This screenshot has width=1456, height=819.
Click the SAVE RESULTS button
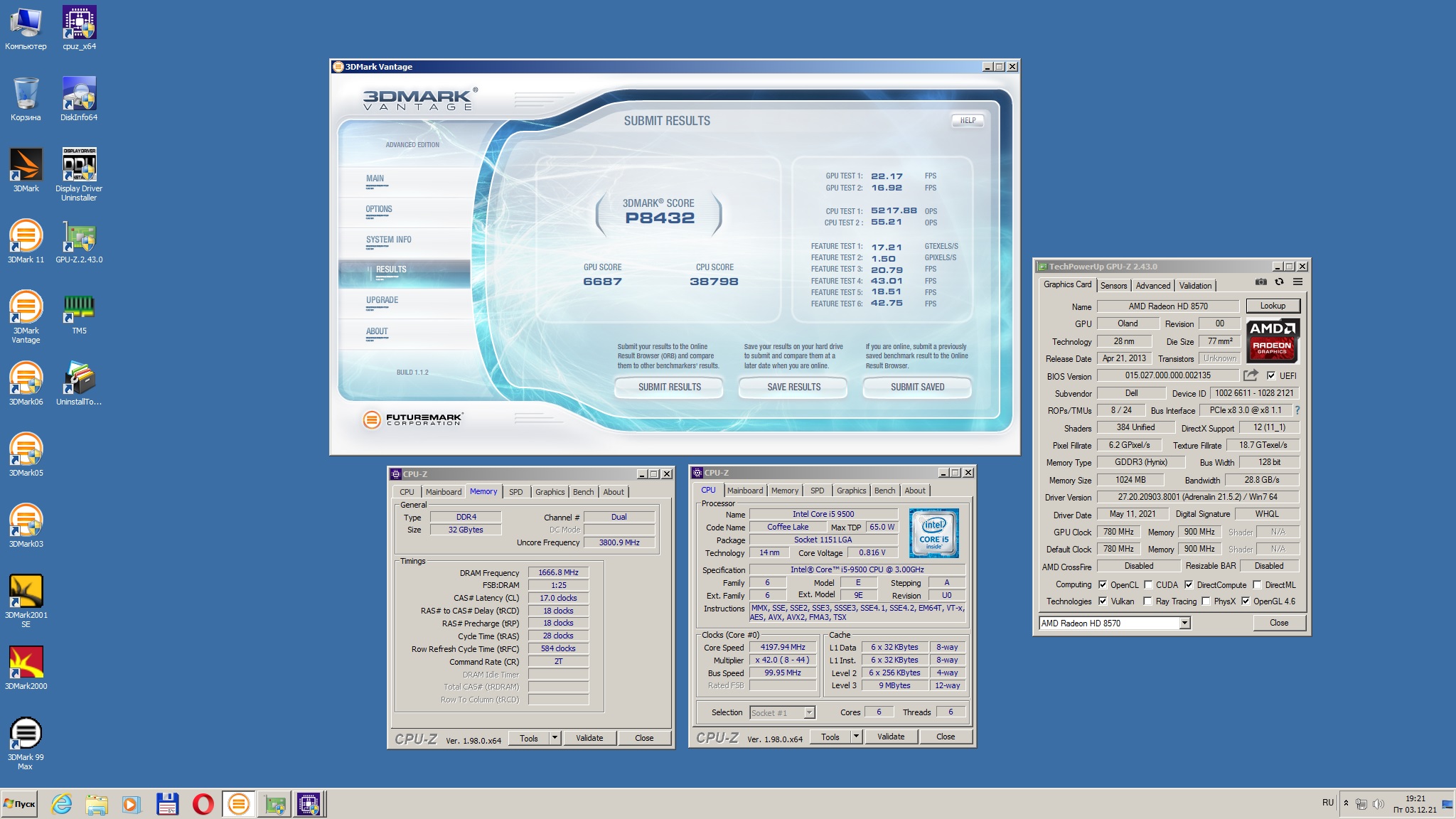point(793,387)
